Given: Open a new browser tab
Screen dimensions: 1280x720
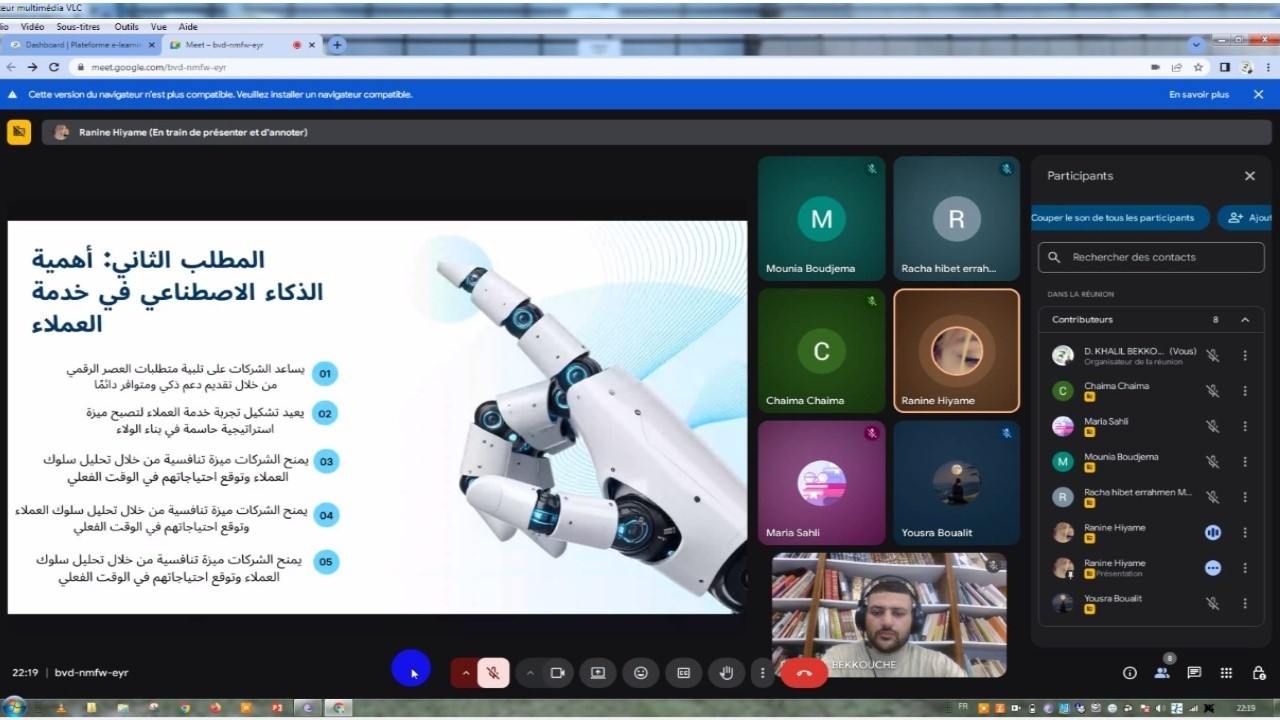Looking at the screenshot, I should (x=337, y=45).
